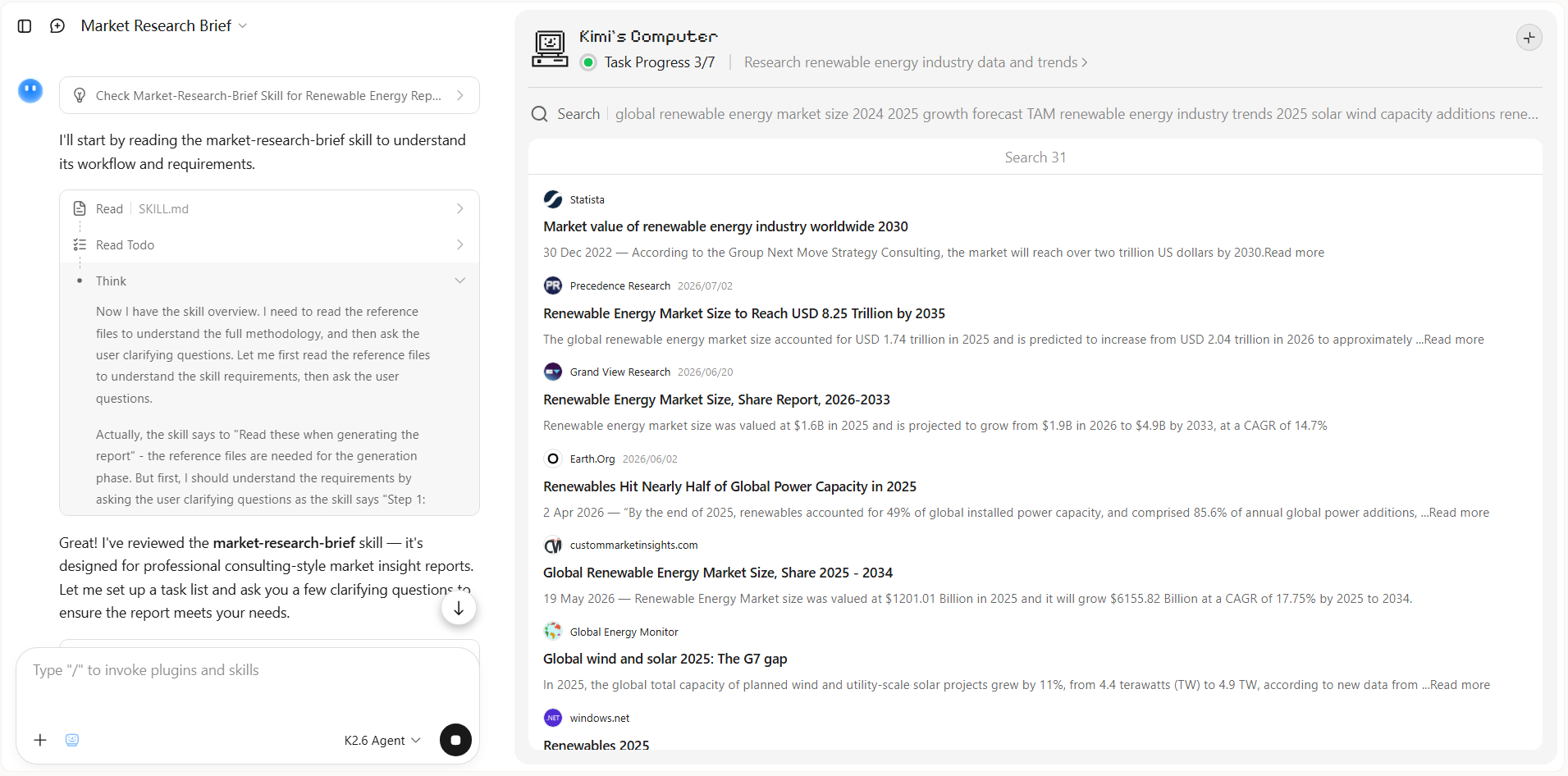Click the snippet starting 'Renewable energy market size was valued'
Viewport: 1568px width, 776px height.
(x=935, y=426)
